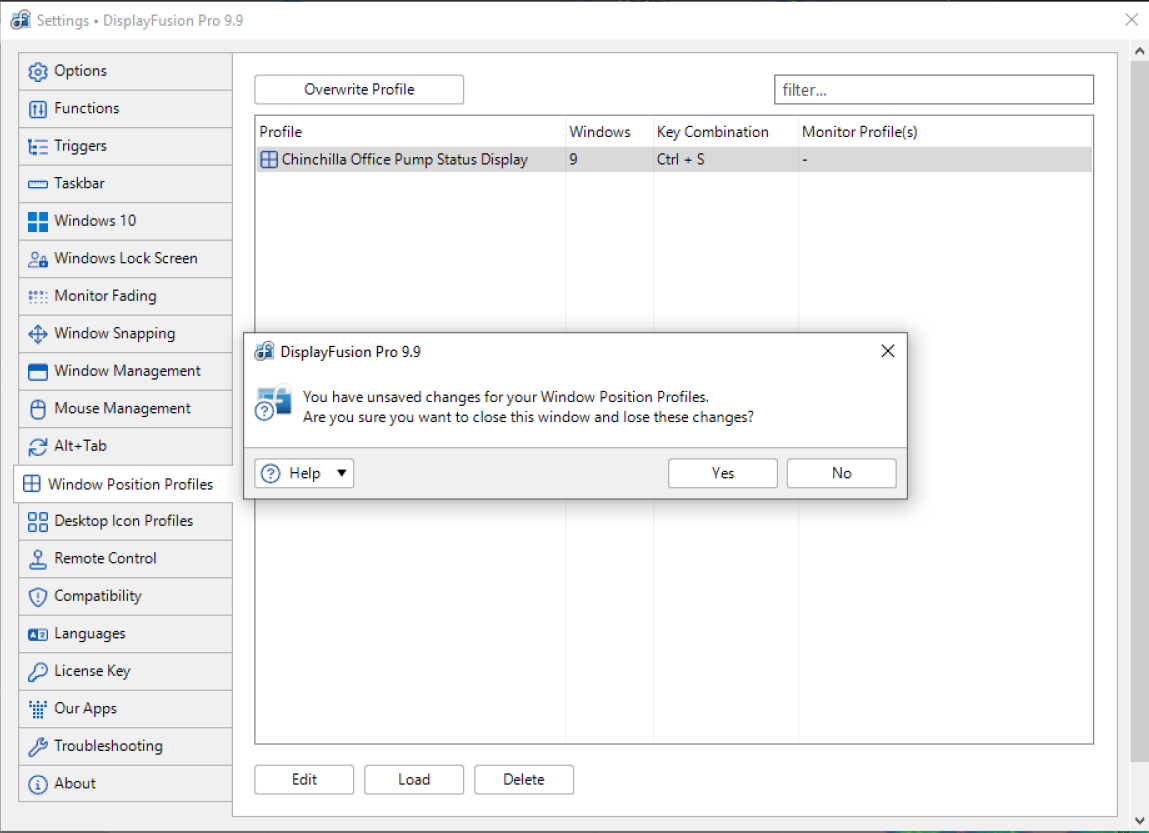The height and width of the screenshot is (833, 1149).
Task: Click the Compatibility shield icon
Action: pyautogui.click(x=38, y=597)
